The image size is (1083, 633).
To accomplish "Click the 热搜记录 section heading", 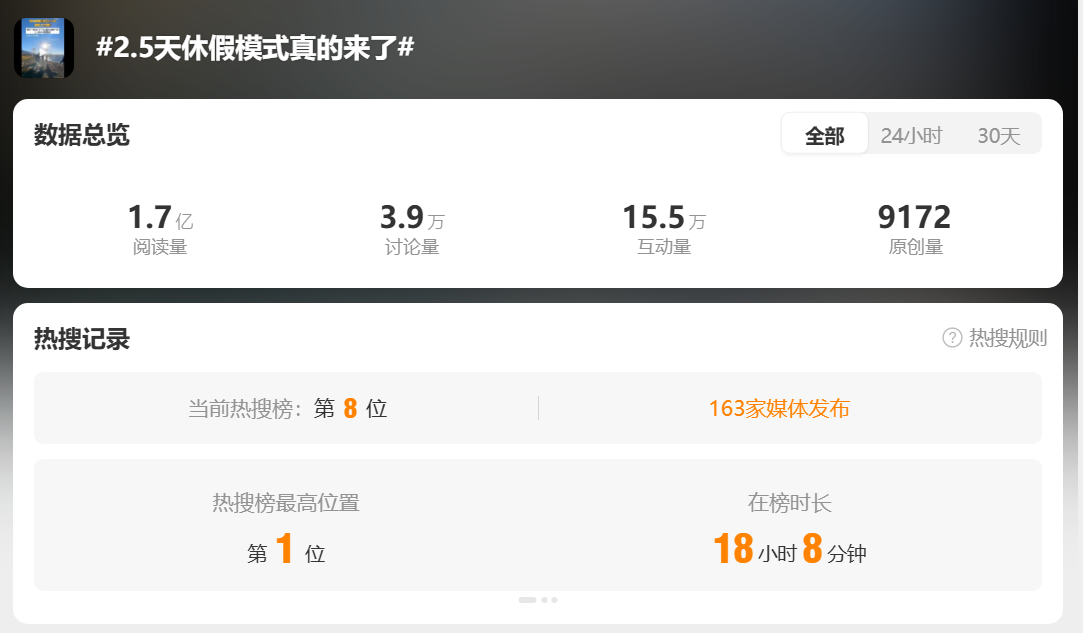I will [x=82, y=339].
